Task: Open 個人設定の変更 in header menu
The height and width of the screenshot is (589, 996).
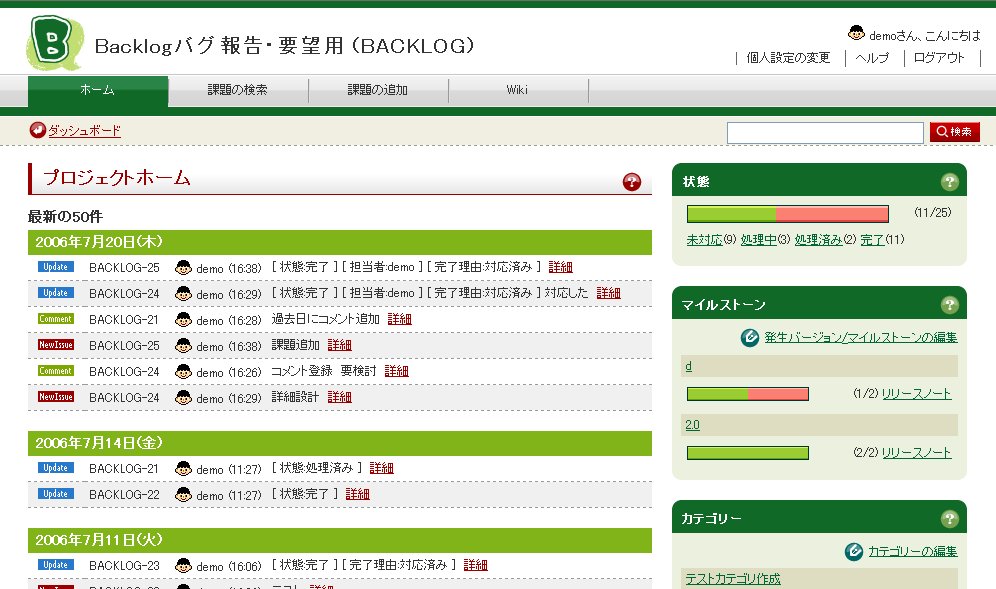Action: pyautogui.click(x=788, y=58)
